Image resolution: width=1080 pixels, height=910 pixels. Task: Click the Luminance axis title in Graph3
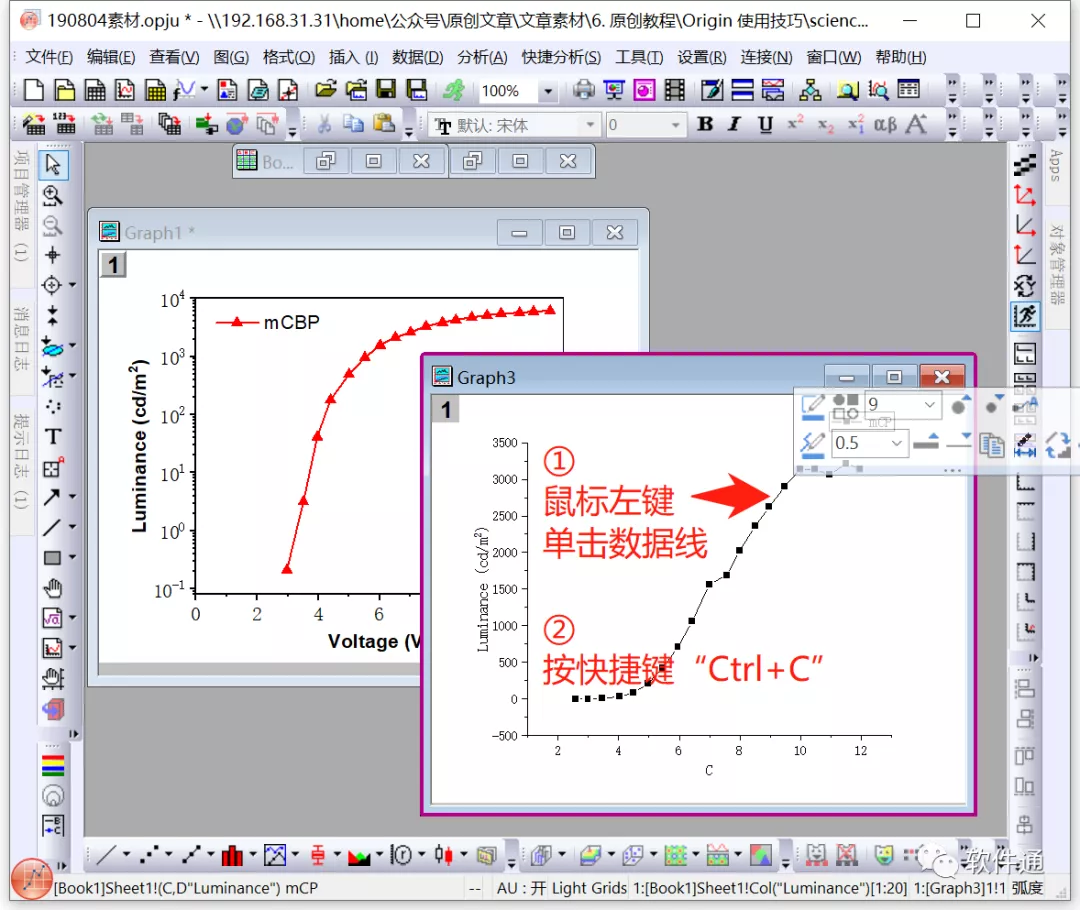[483, 590]
